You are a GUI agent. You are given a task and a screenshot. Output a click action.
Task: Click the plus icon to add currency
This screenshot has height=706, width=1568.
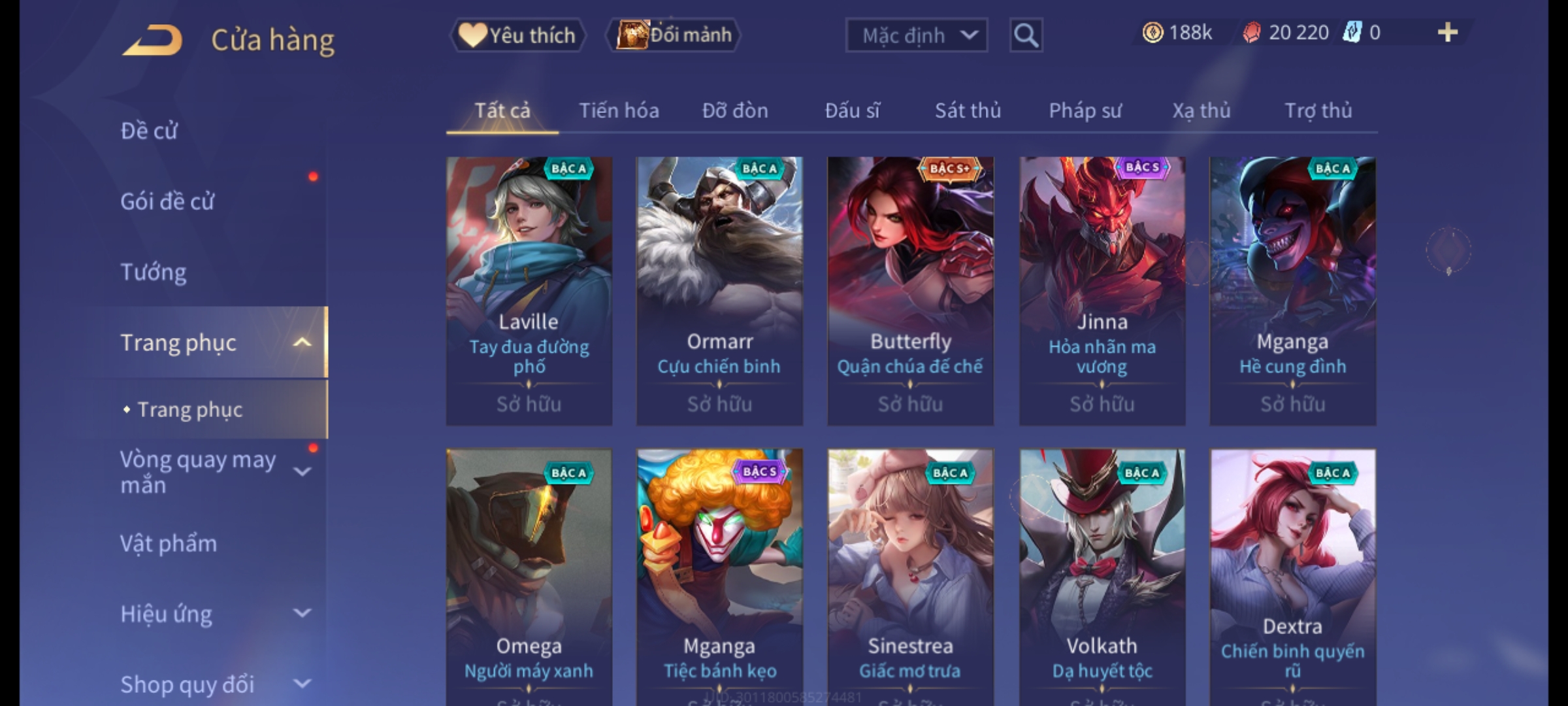tap(1448, 33)
